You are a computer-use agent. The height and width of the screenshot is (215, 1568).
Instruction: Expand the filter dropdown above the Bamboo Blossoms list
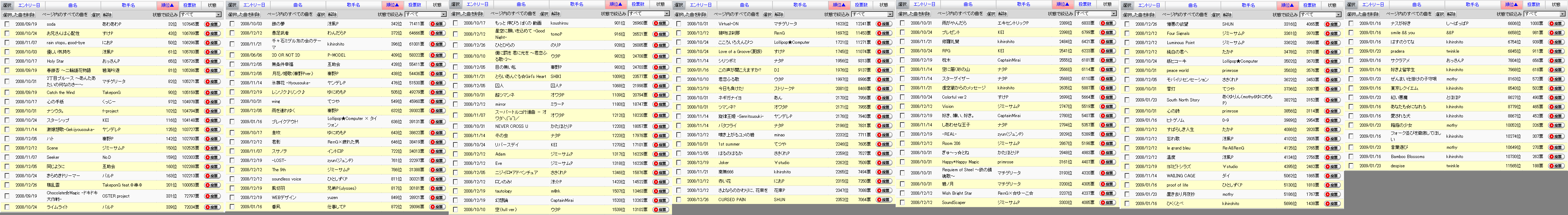click(1544, 14)
